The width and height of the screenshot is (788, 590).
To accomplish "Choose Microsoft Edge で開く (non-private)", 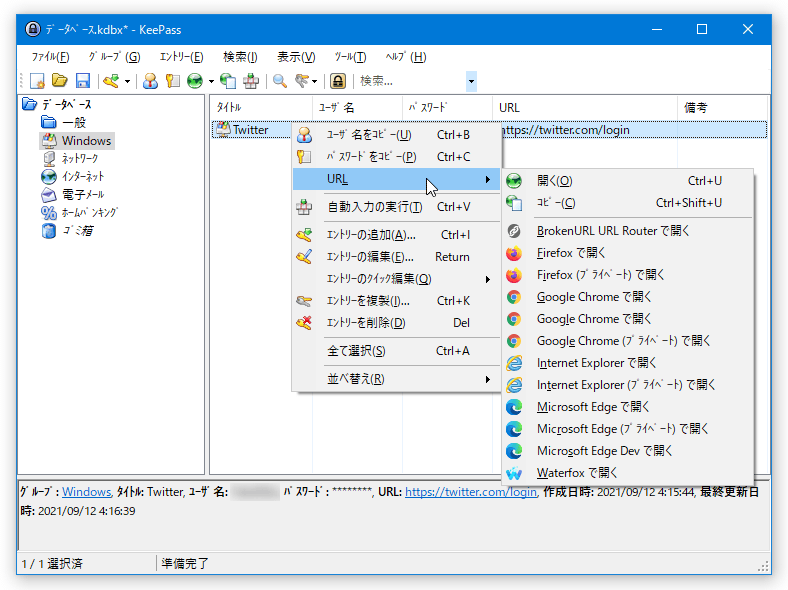I will tap(628, 407).
